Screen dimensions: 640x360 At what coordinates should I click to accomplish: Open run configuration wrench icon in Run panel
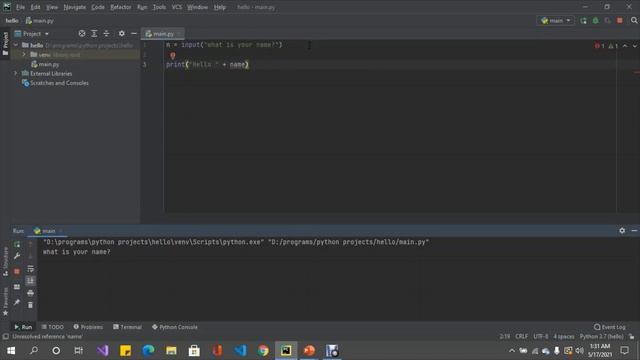(17, 256)
